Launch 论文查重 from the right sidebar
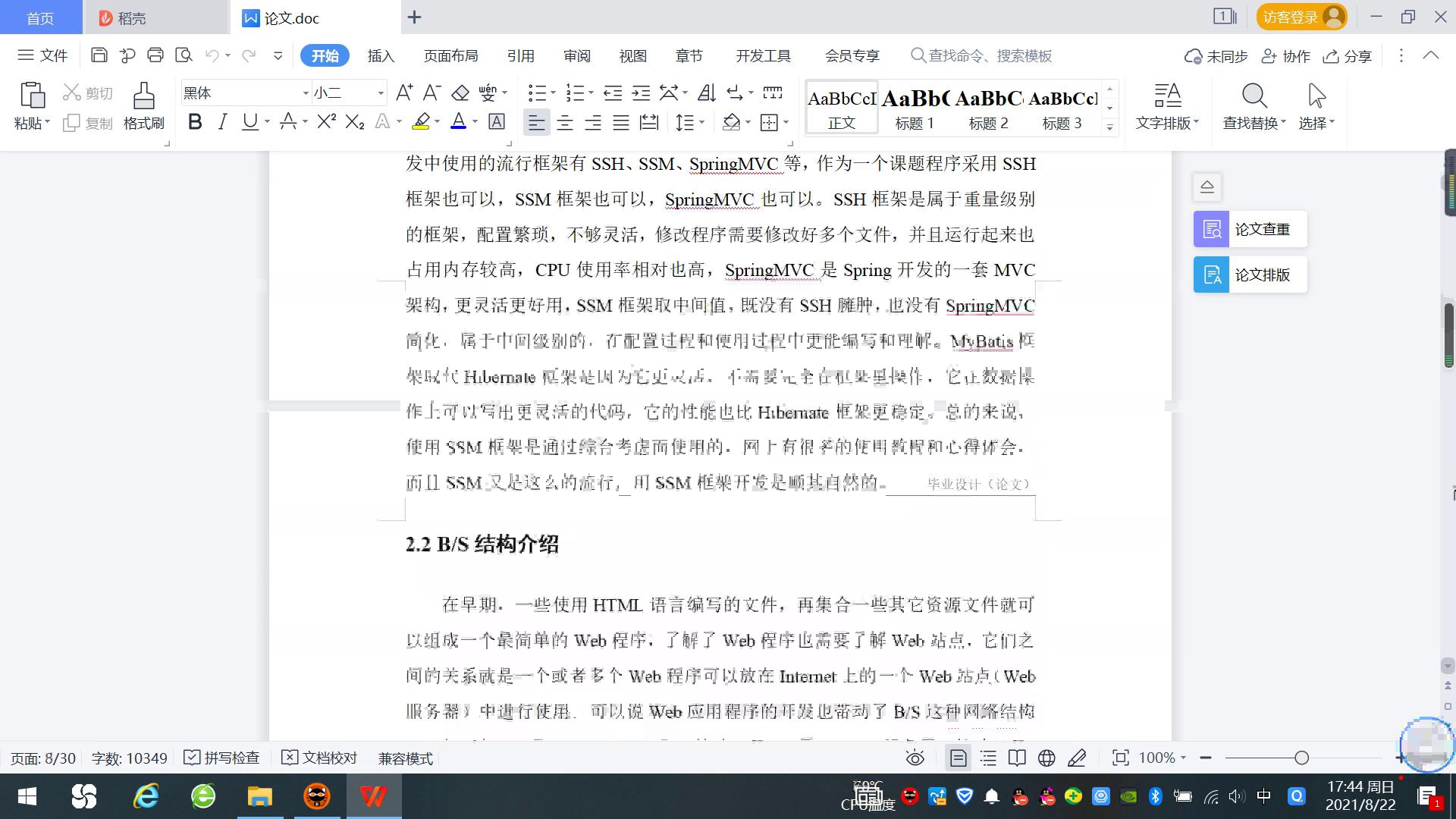This screenshot has width=1456, height=819. coord(1249,228)
